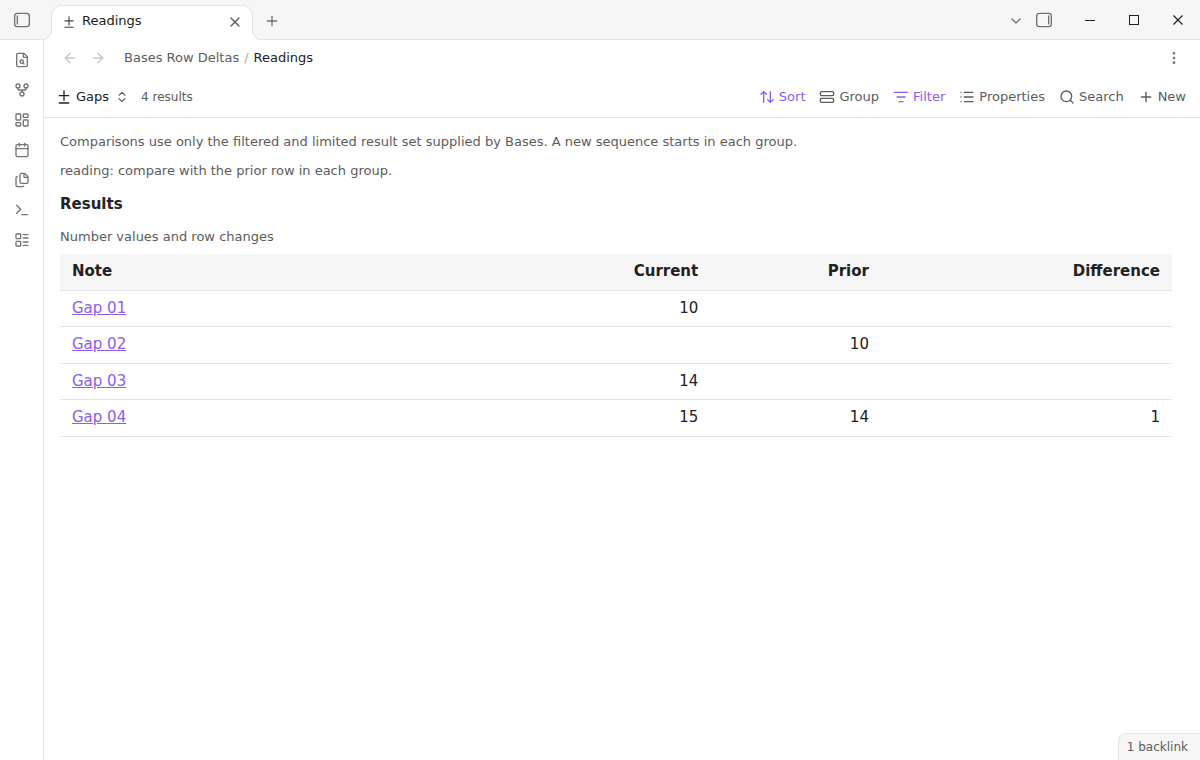Click the Current column header
The image size is (1200, 760).
(666, 271)
